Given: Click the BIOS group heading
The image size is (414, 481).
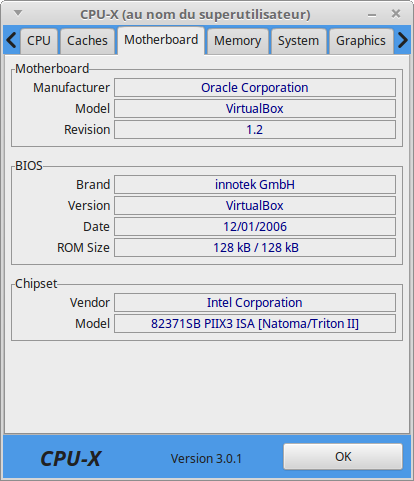Looking at the screenshot, I should [x=29, y=166].
